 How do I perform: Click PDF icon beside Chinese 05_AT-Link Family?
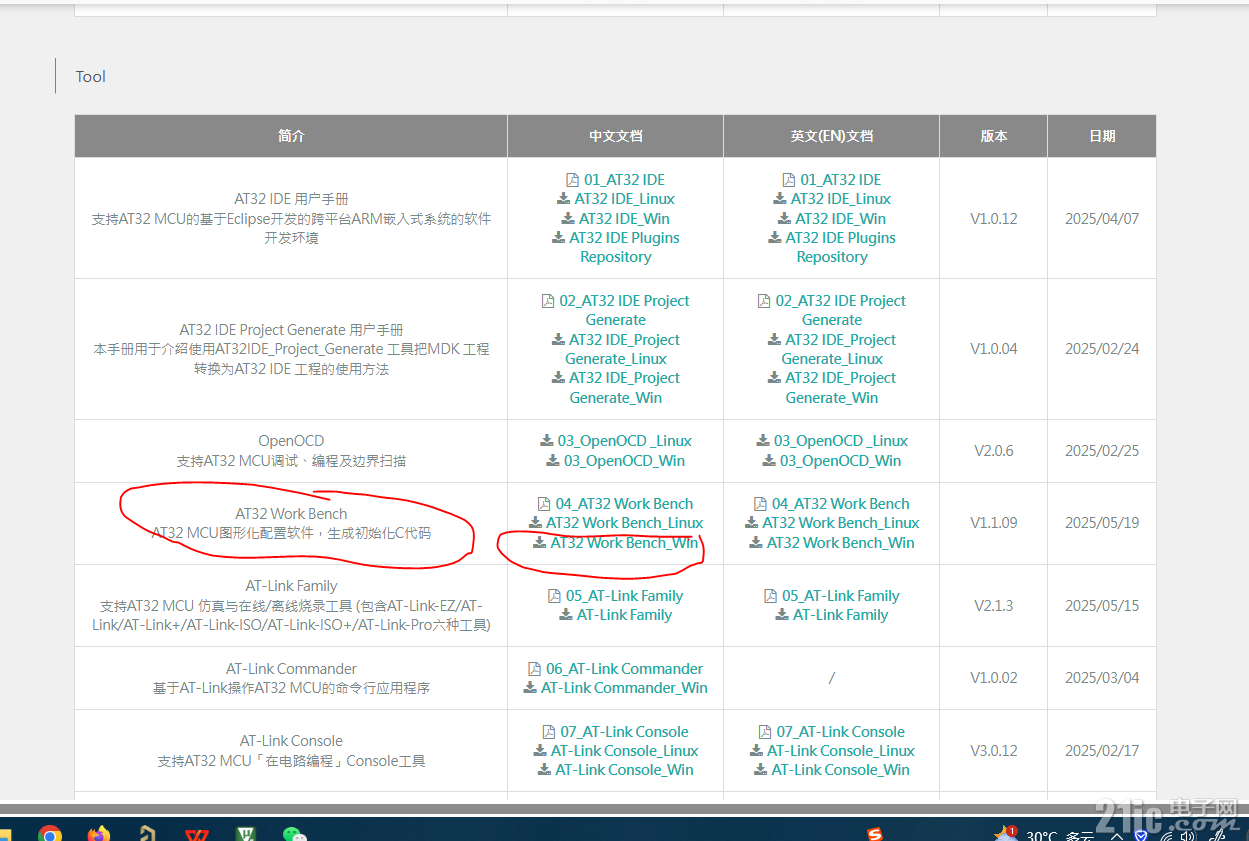[554, 596]
